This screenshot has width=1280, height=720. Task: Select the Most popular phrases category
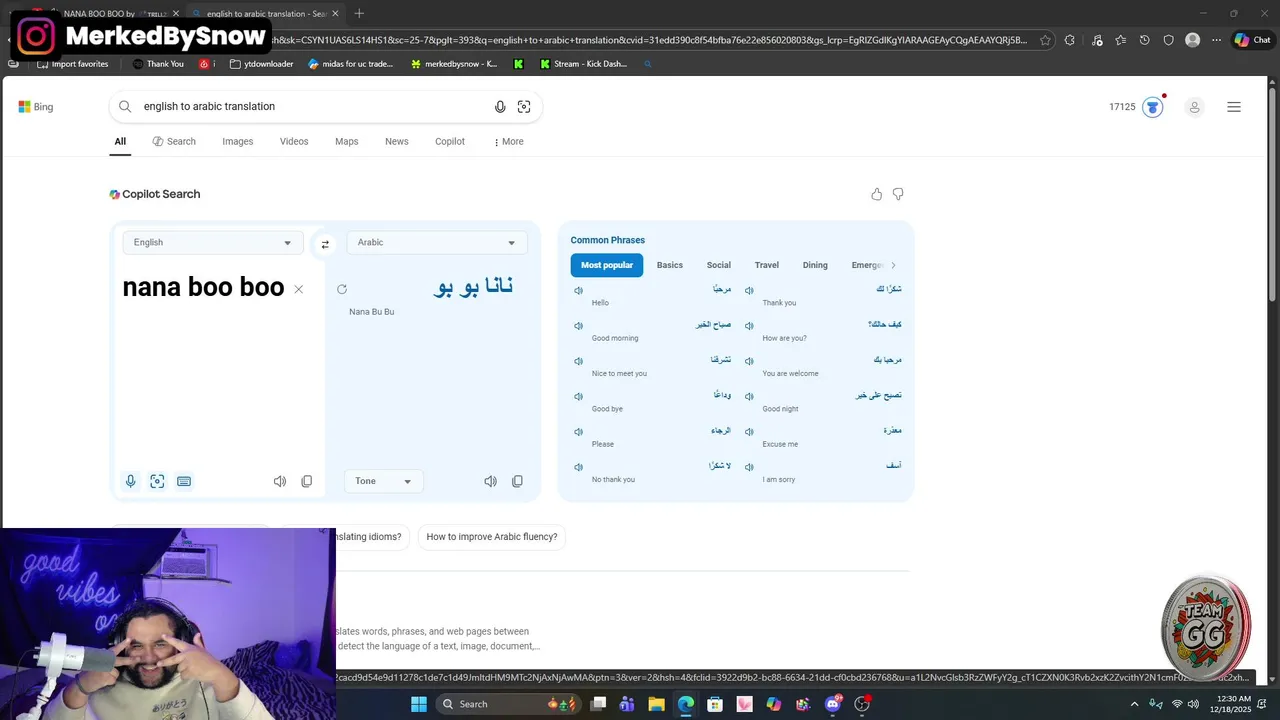pyautogui.click(x=607, y=265)
